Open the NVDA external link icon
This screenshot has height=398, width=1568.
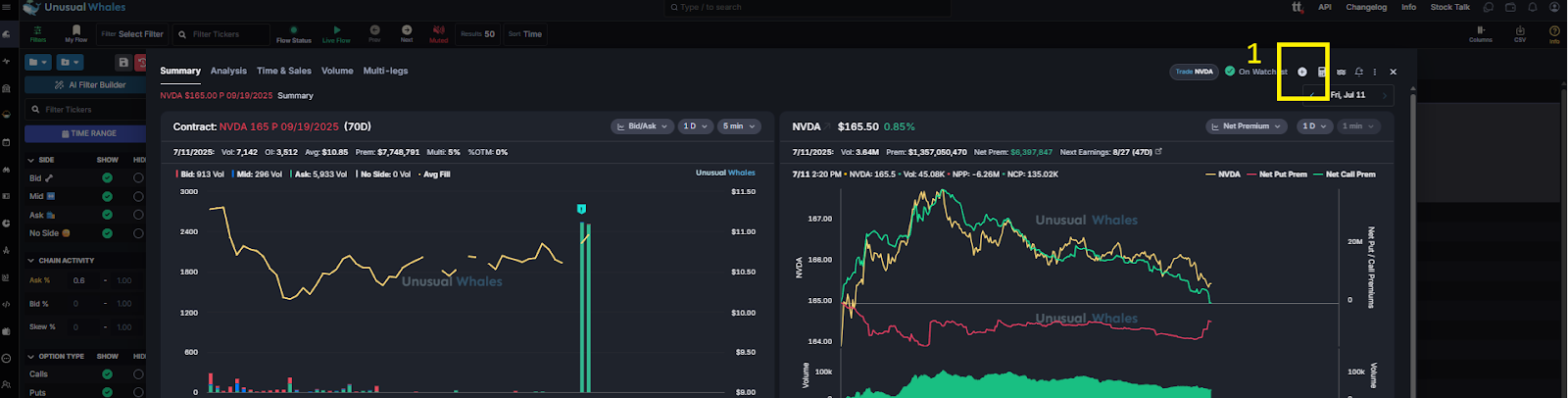coord(826,126)
